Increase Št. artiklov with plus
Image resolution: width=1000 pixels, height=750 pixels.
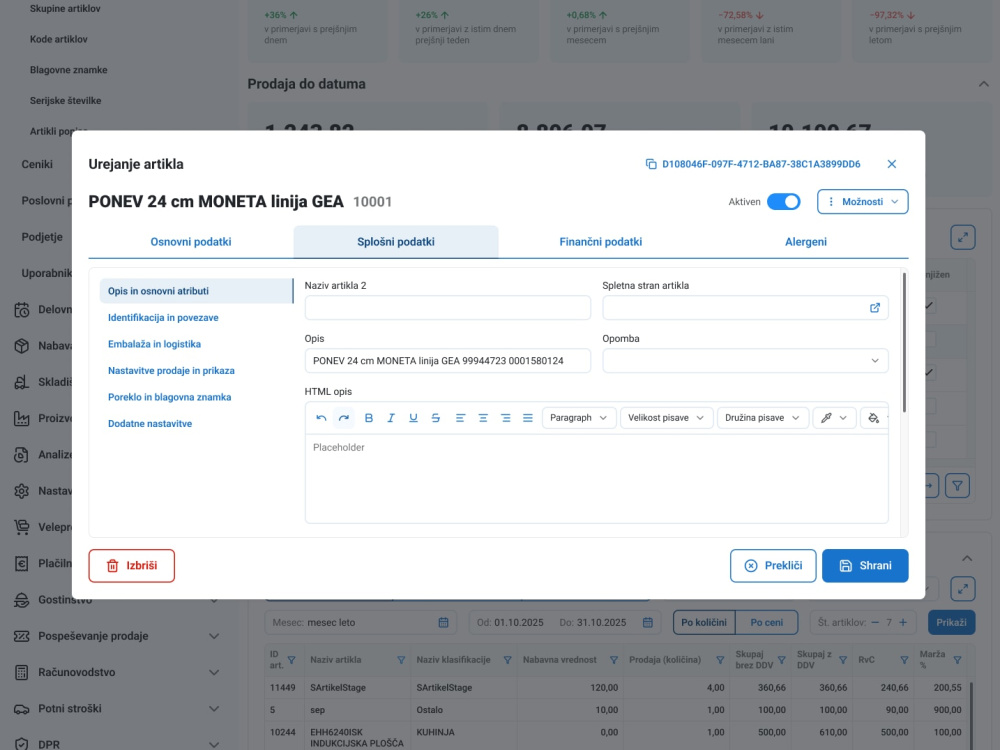click(x=902, y=622)
